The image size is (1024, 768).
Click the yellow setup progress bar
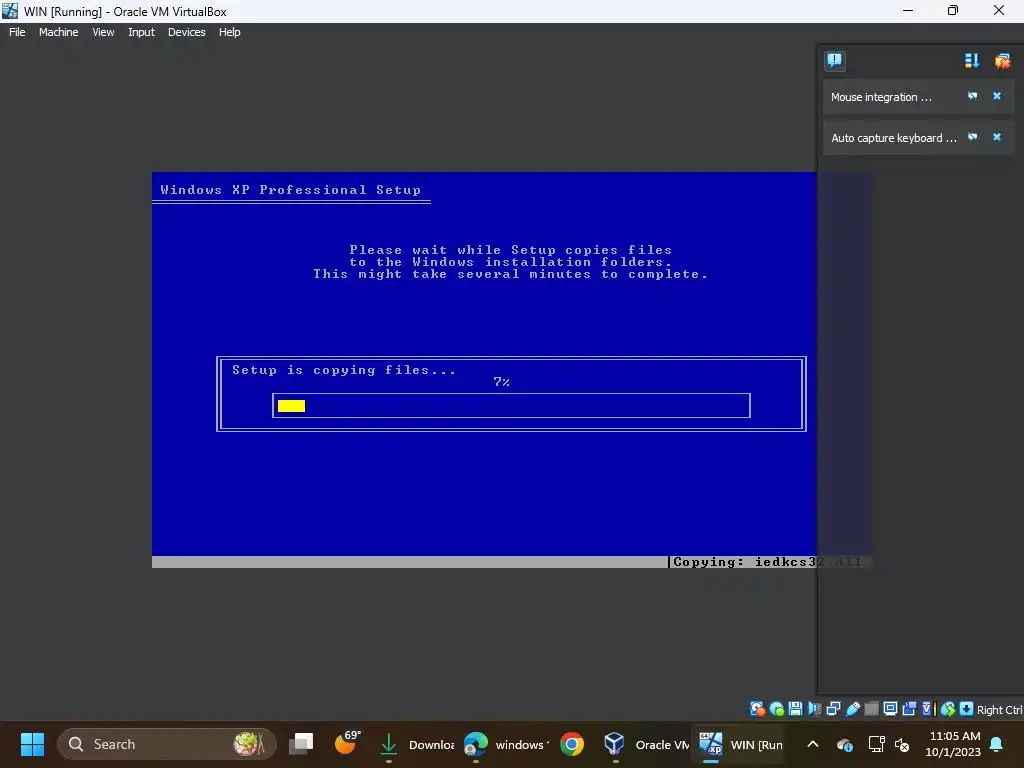coord(291,406)
